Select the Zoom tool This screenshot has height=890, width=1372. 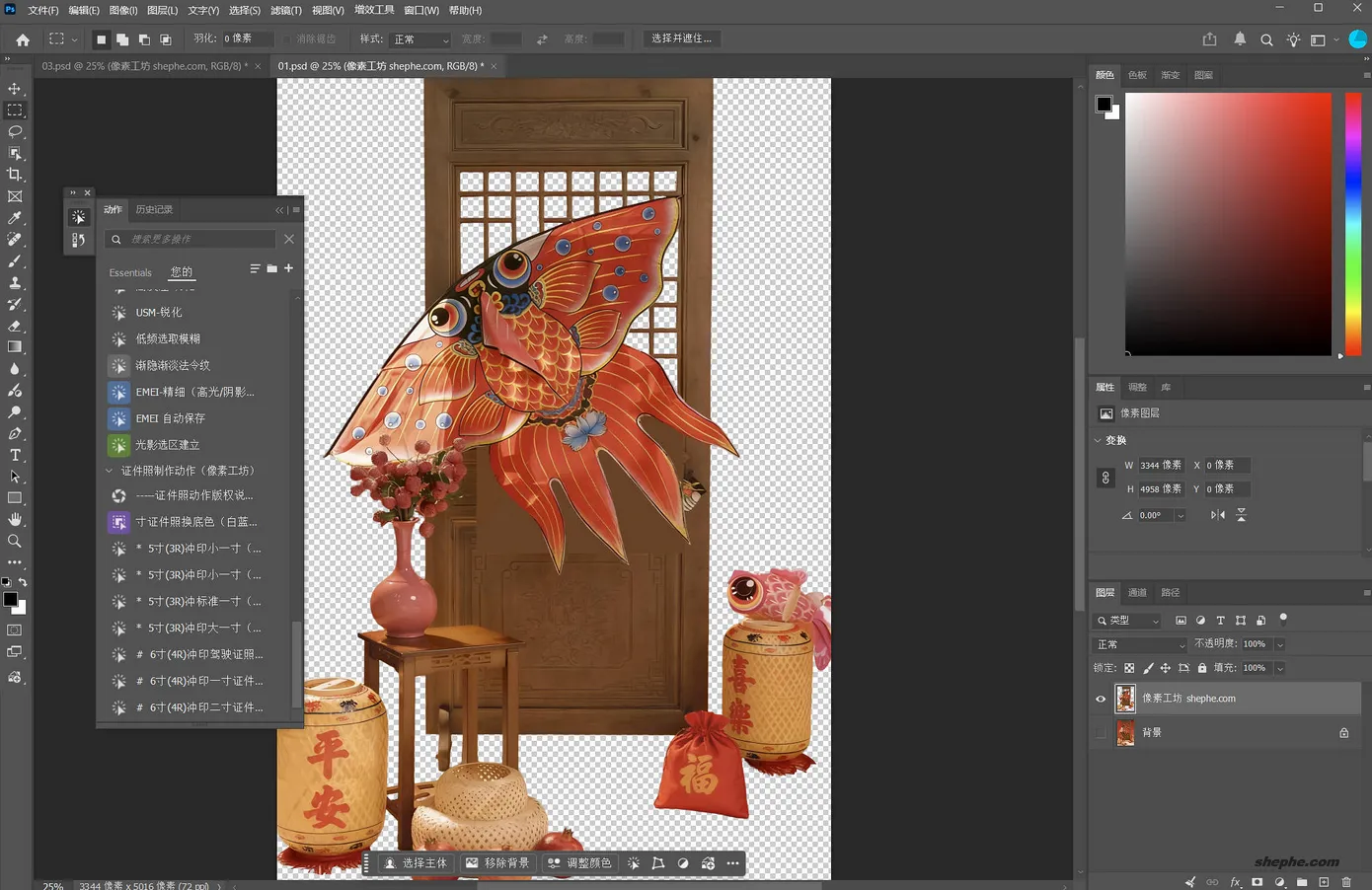15,541
